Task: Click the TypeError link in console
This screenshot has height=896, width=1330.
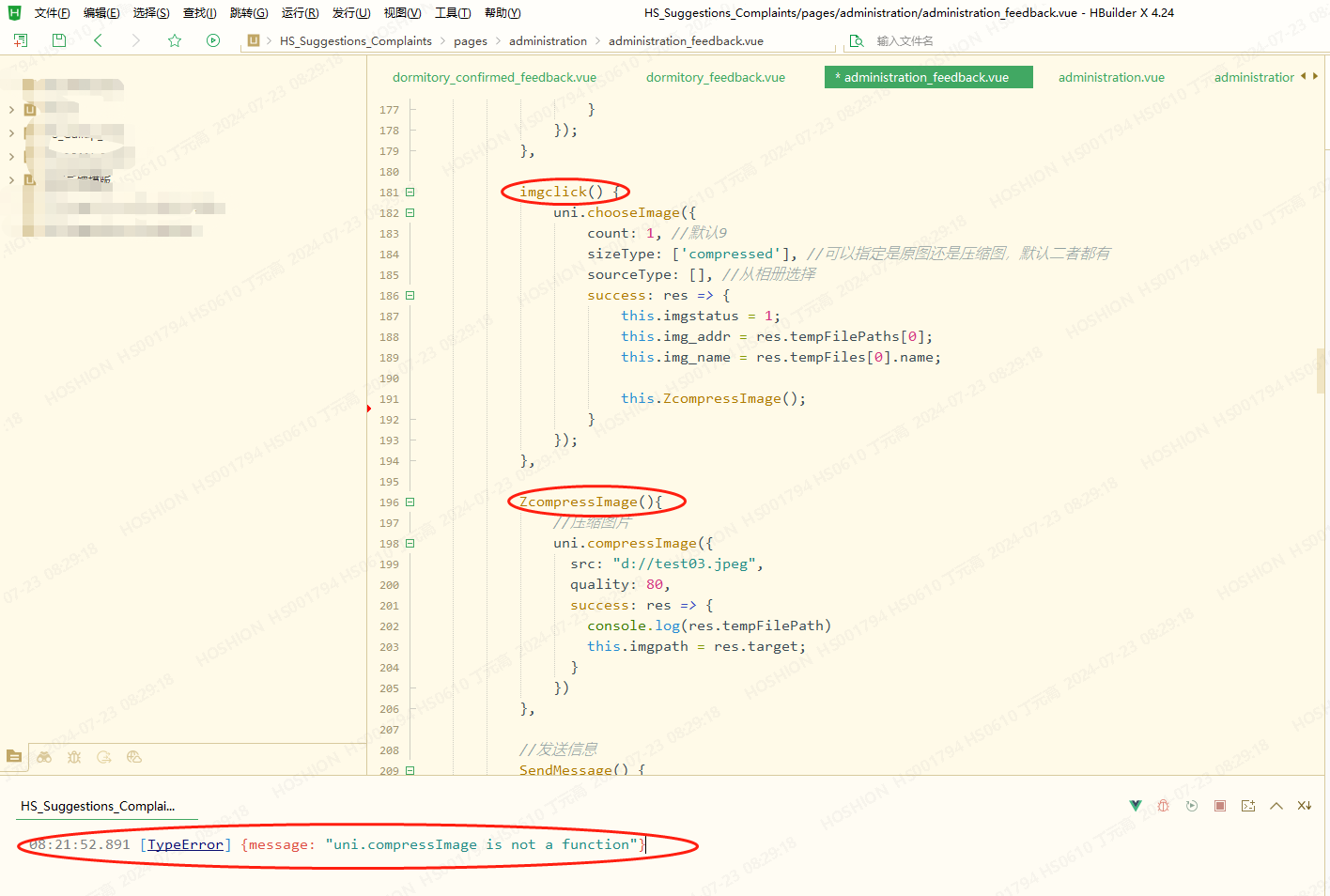Action: click(x=185, y=844)
